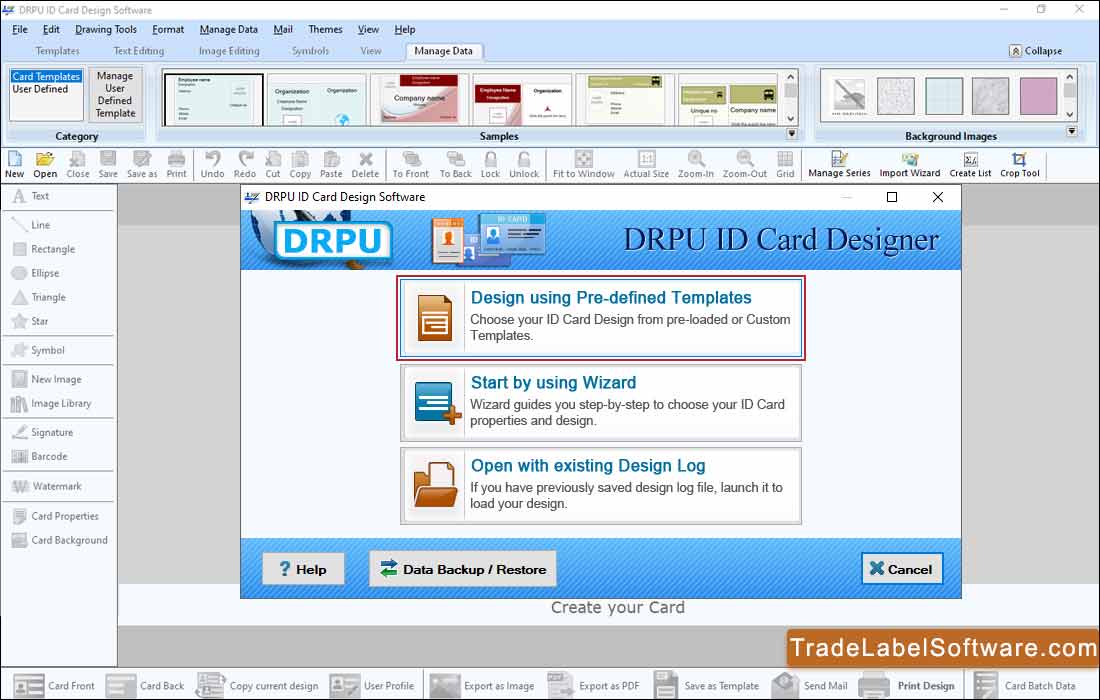The image size is (1100, 700).
Task: Click the Lock padlock icon
Action: [x=491, y=164]
